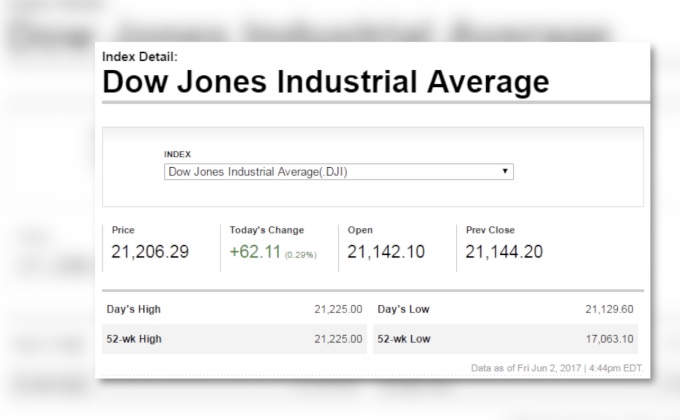The height and width of the screenshot is (420, 680).
Task: Click the Today's Change label
Action: [x=267, y=230]
